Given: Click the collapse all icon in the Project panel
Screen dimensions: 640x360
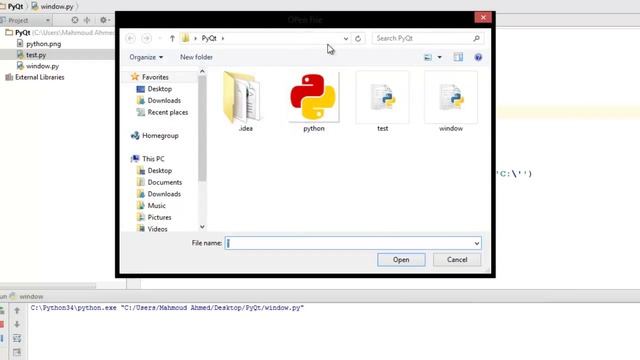Looking at the screenshot, I should coord(87,20).
